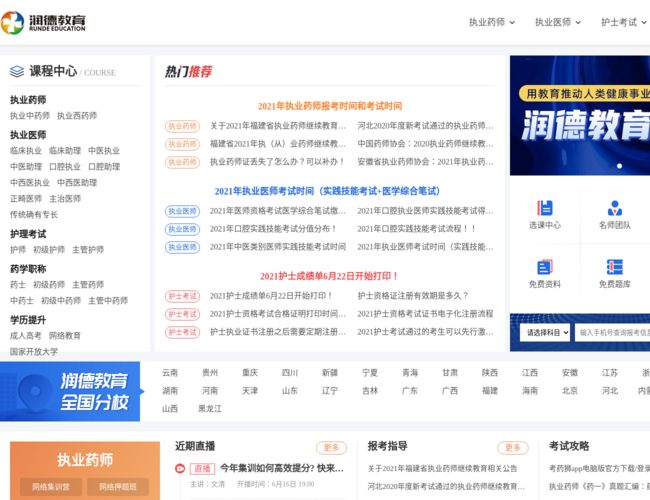Select the 黑龙江 branch school

click(210, 409)
